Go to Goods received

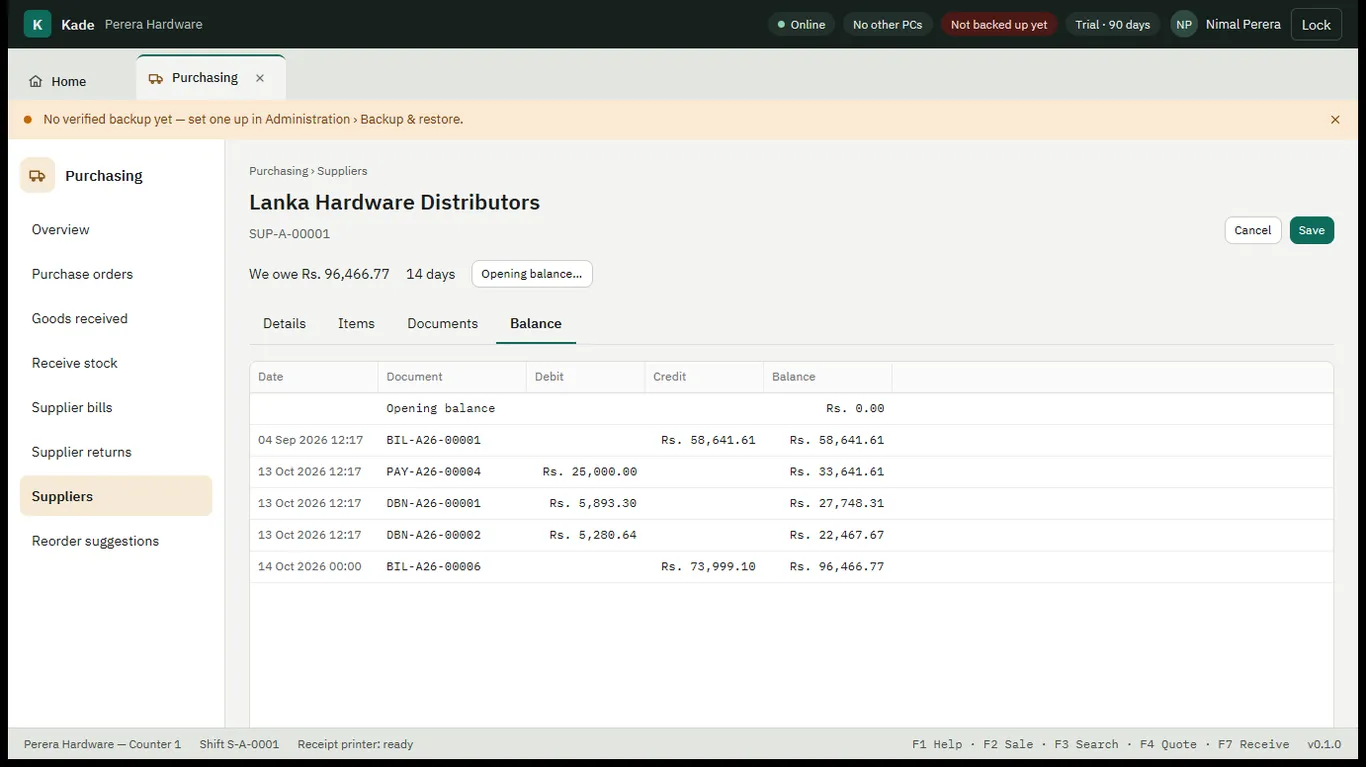point(116,318)
